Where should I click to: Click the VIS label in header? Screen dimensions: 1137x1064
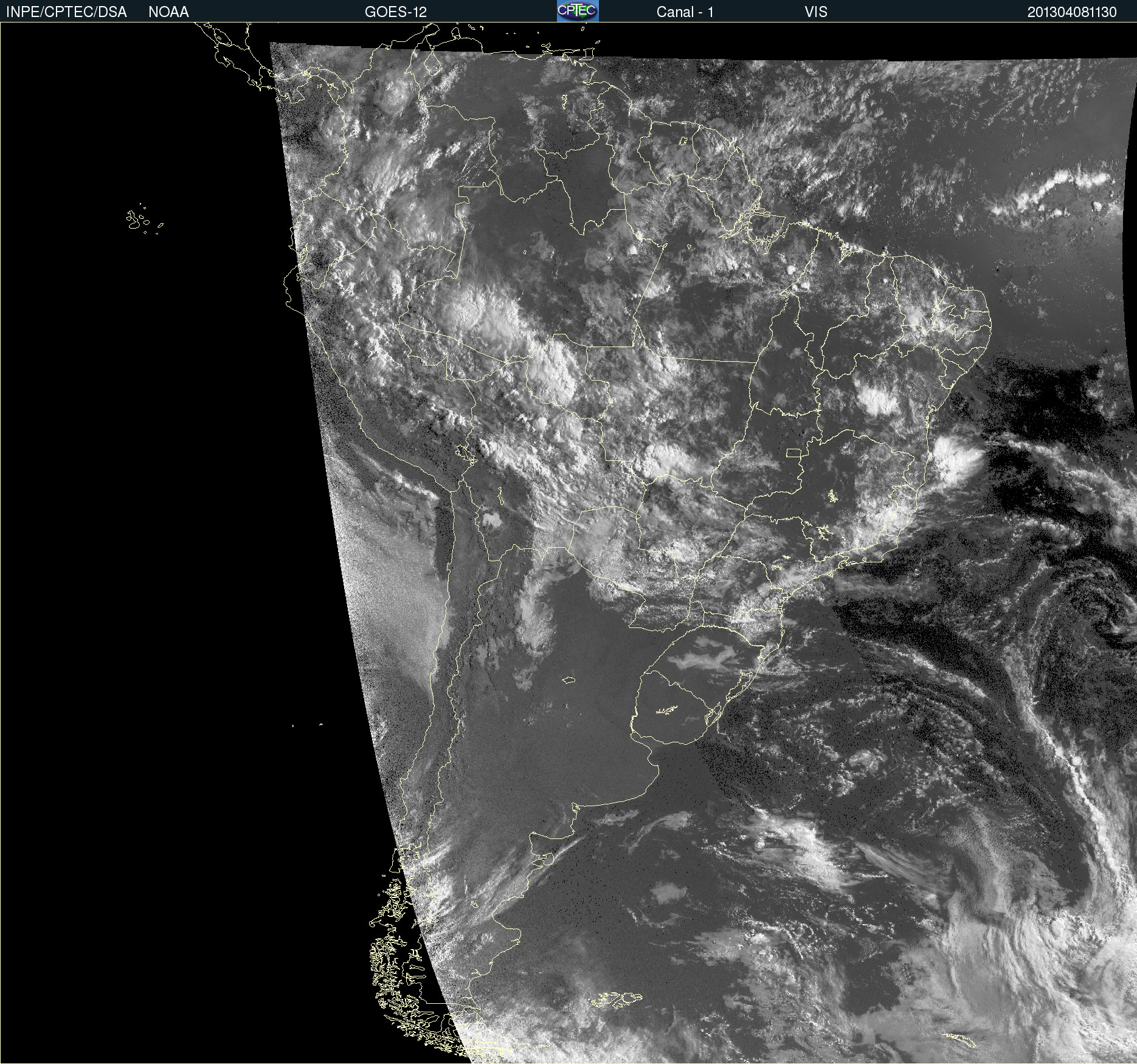816,12
